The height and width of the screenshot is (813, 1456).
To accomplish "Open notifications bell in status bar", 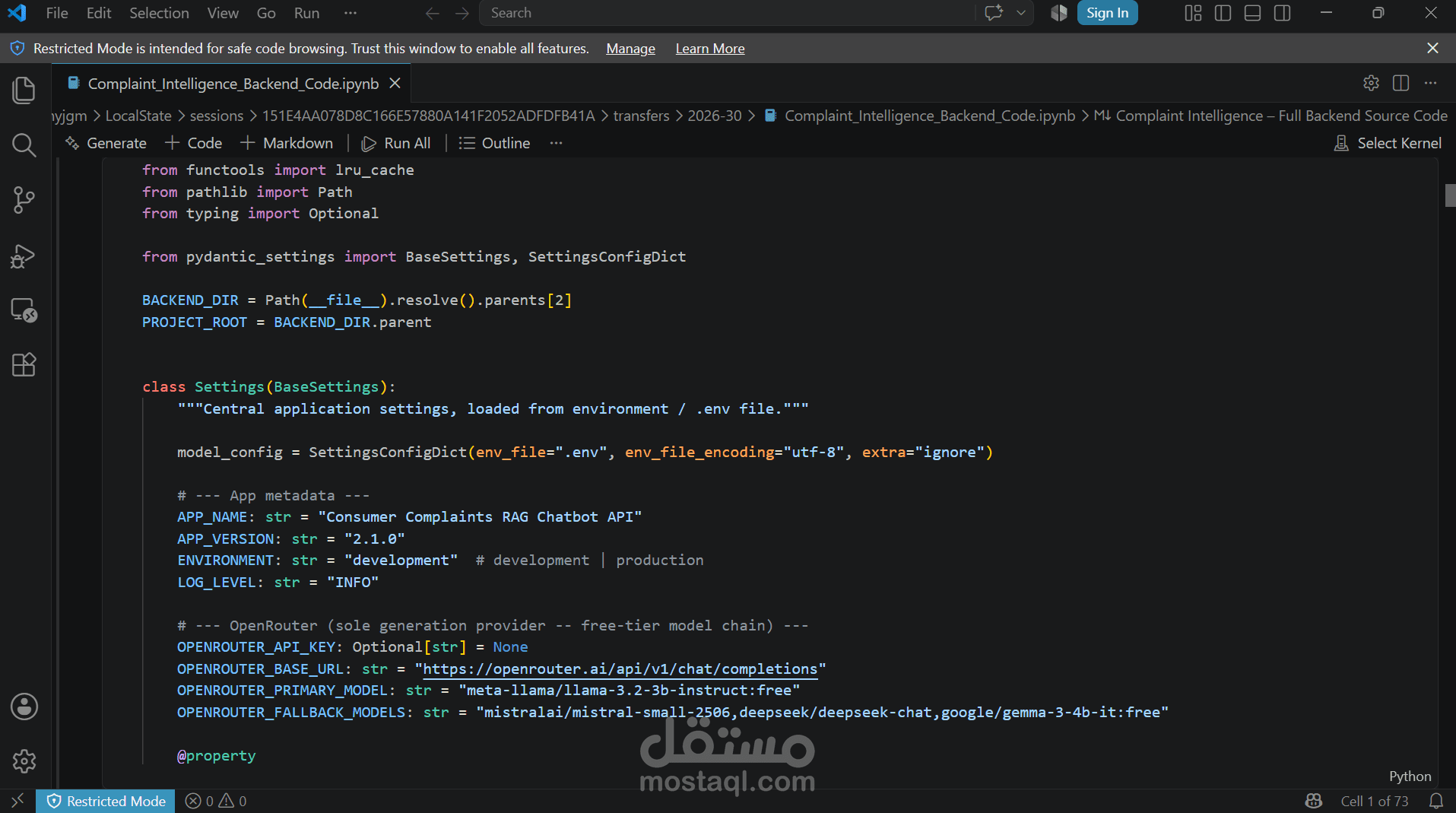I will (1436, 801).
